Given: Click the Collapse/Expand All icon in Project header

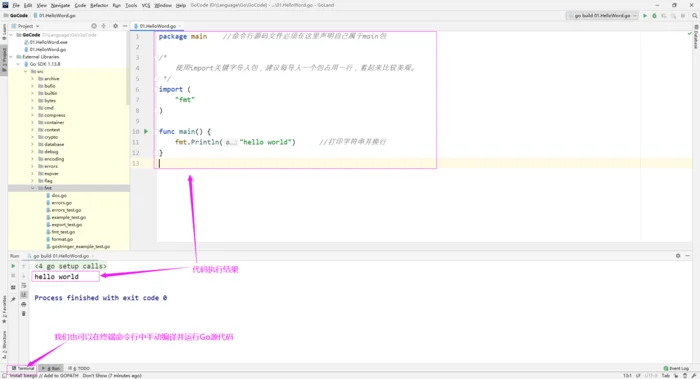Looking at the screenshot, I should tap(104, 26).
